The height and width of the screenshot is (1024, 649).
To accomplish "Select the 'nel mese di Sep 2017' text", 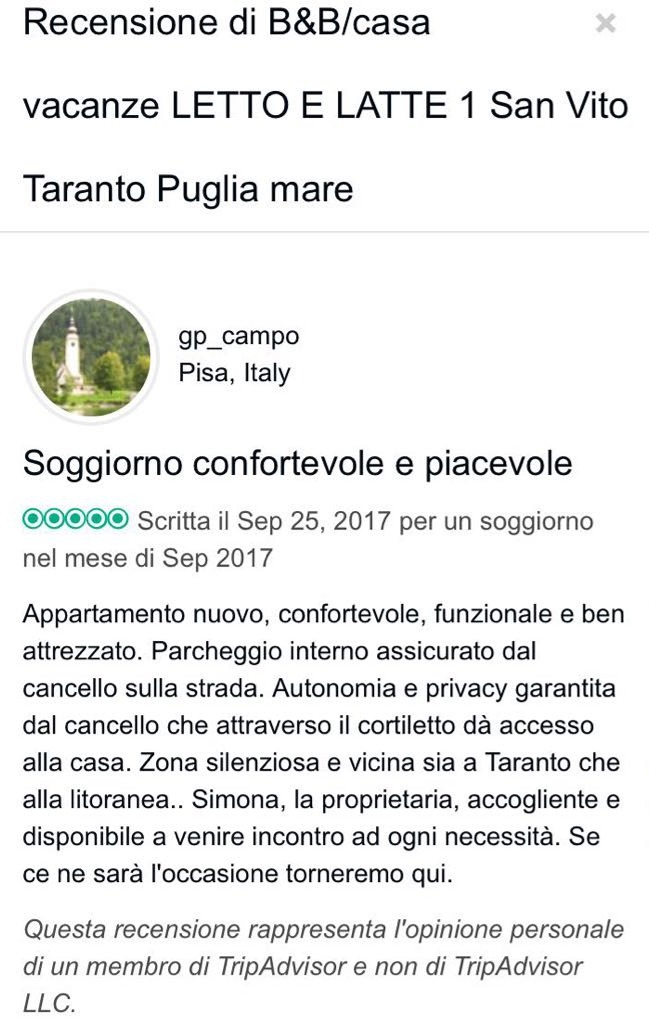I will point(148,558).
